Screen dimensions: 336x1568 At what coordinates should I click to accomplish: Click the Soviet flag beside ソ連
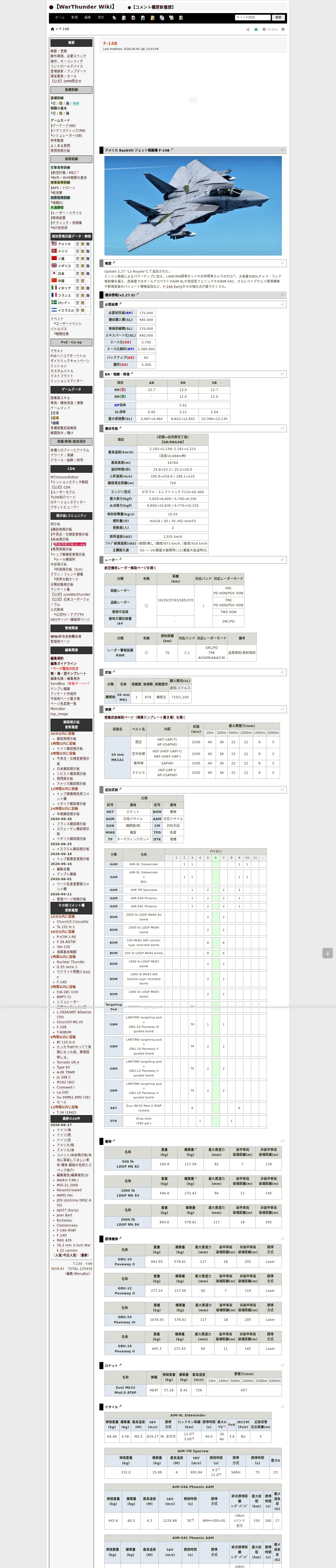[54, 258]
